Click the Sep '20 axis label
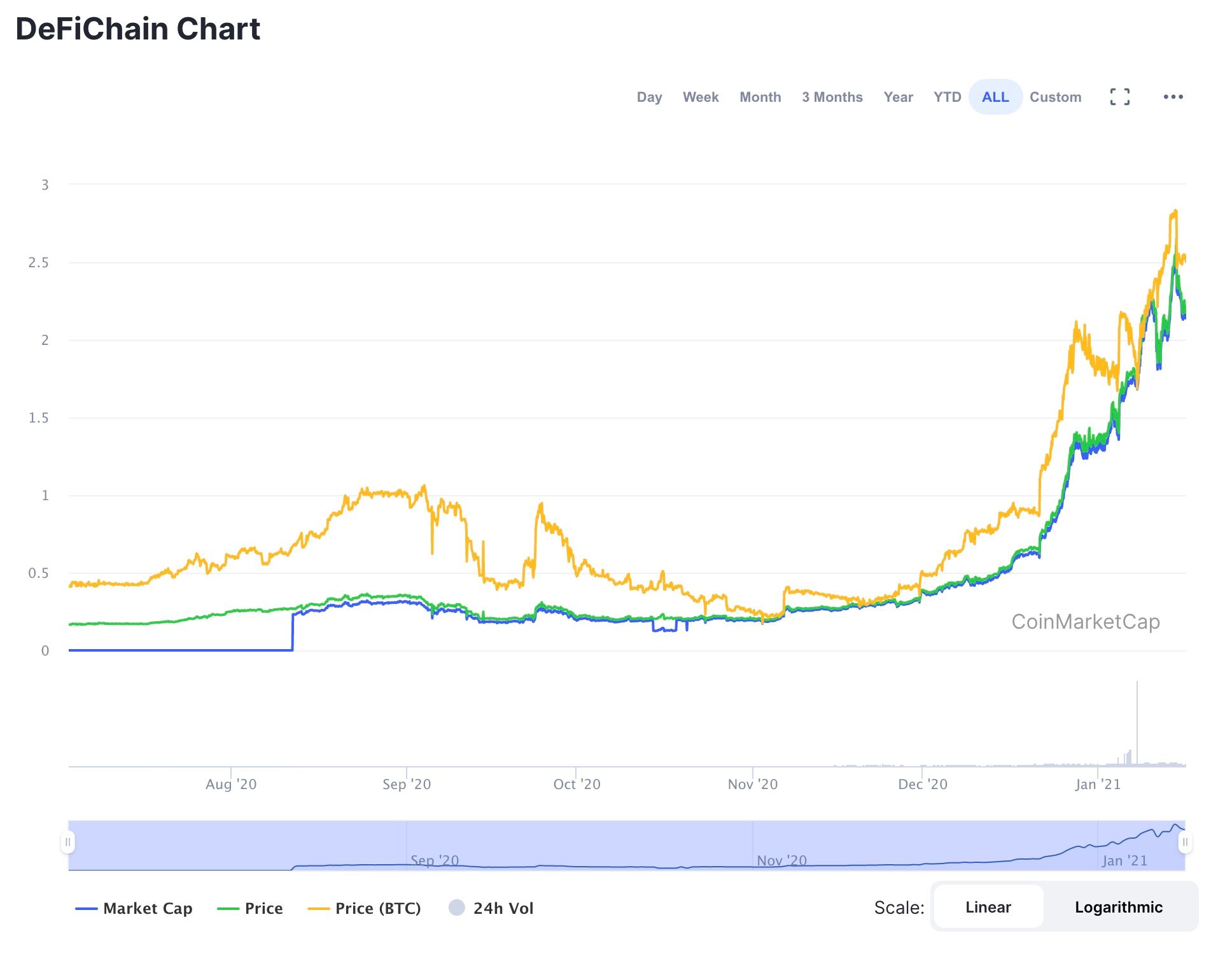Image resolution: width=1232 pixels, height=980 pixels. (x=407, y=784)
